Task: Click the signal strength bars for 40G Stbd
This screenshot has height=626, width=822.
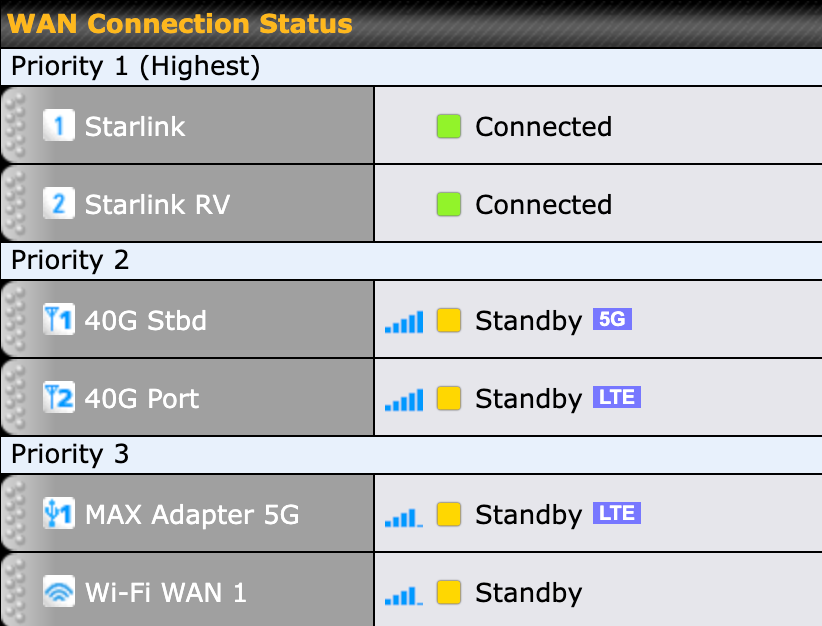Action: (x=404, y=320)
